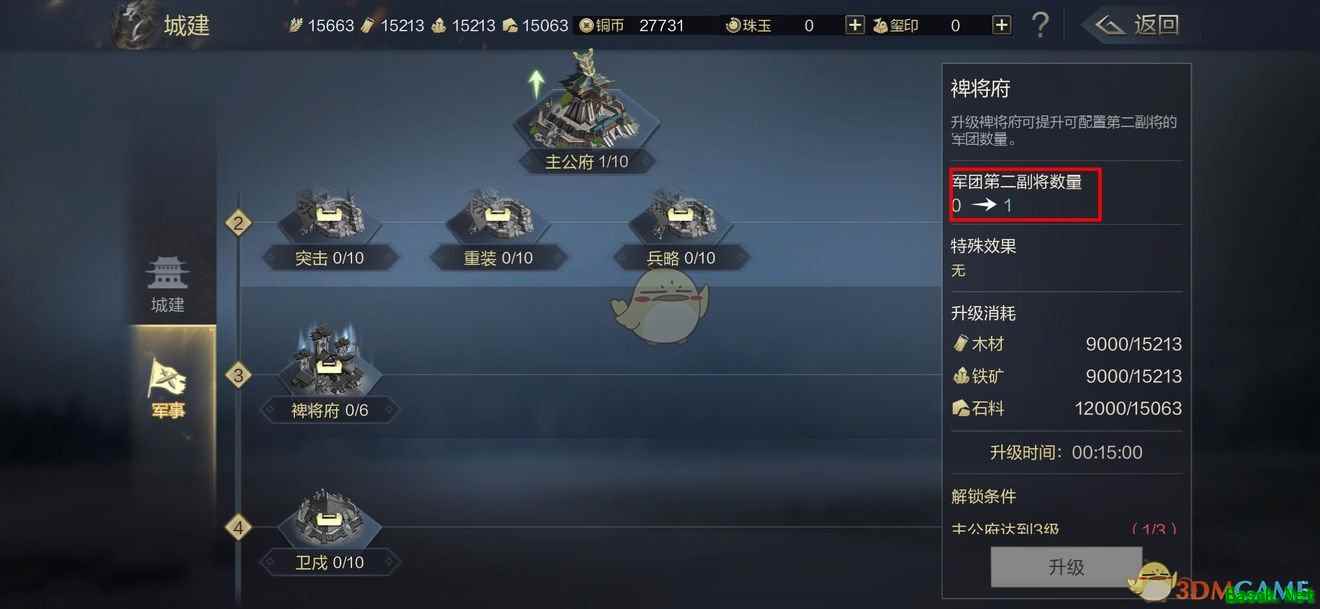Click the 升级 upgrade button
The width and height of the screenshot is (1320, 609).
pyautogui.click(x=1066, y=567)
